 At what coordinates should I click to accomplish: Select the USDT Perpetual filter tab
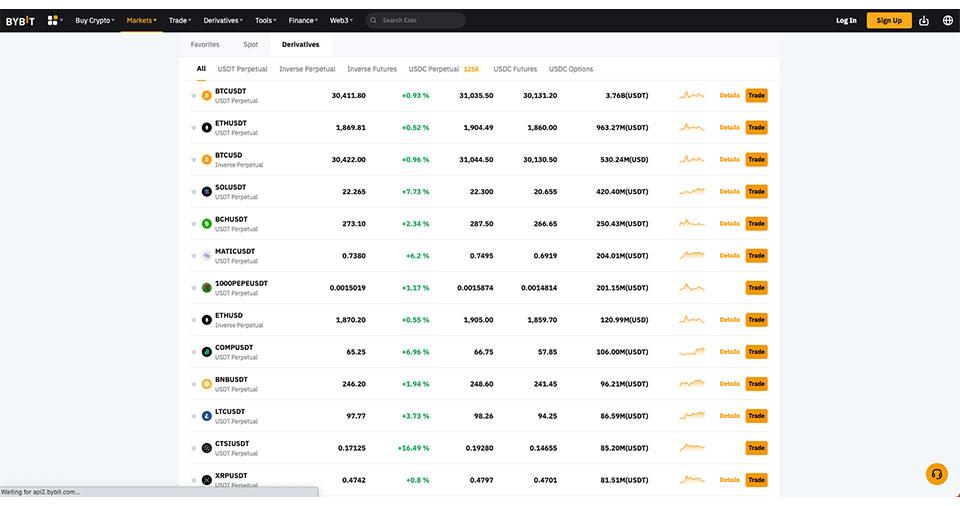point(242,69)
